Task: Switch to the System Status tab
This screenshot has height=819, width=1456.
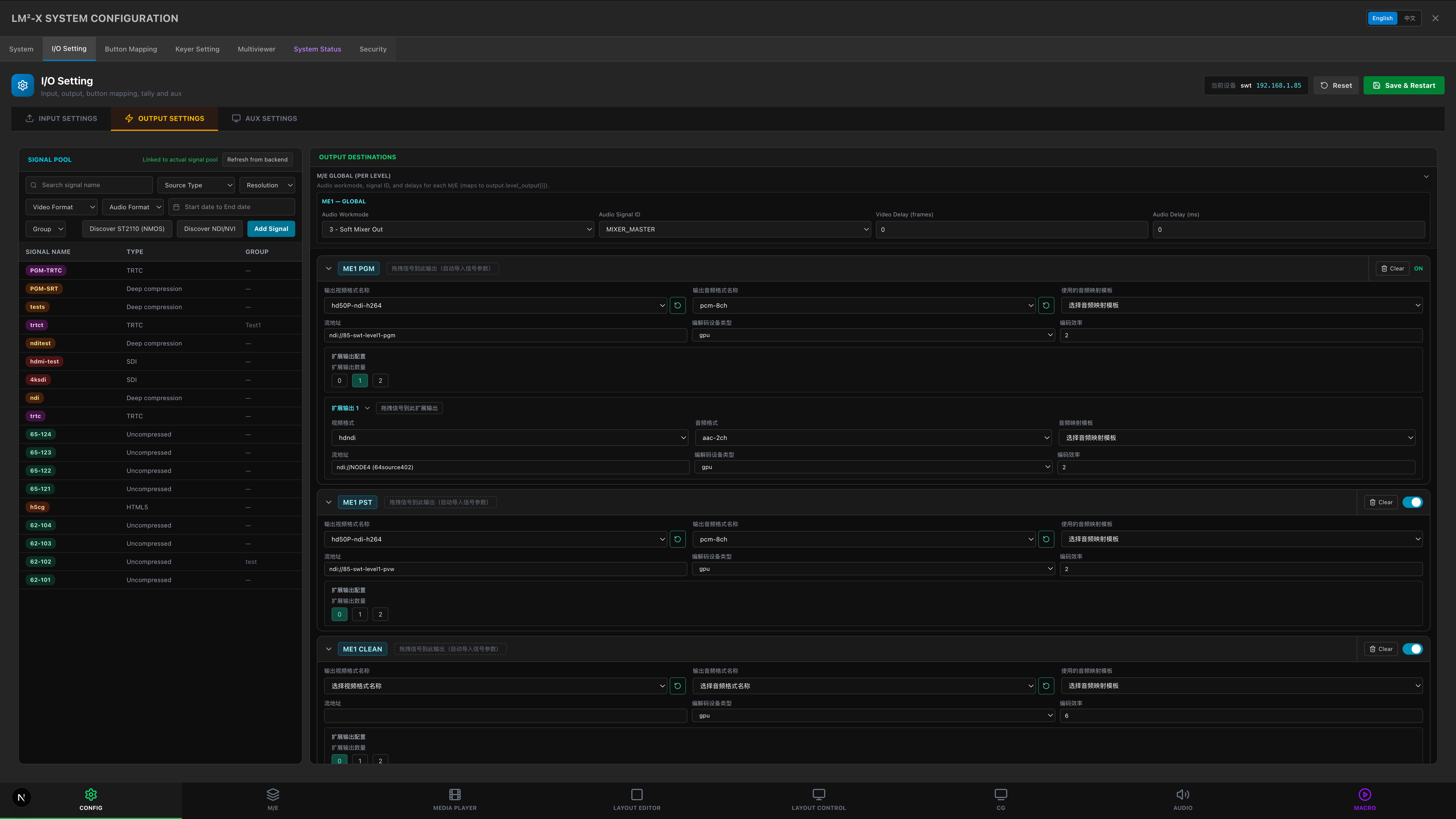Action: click(318, 49)
